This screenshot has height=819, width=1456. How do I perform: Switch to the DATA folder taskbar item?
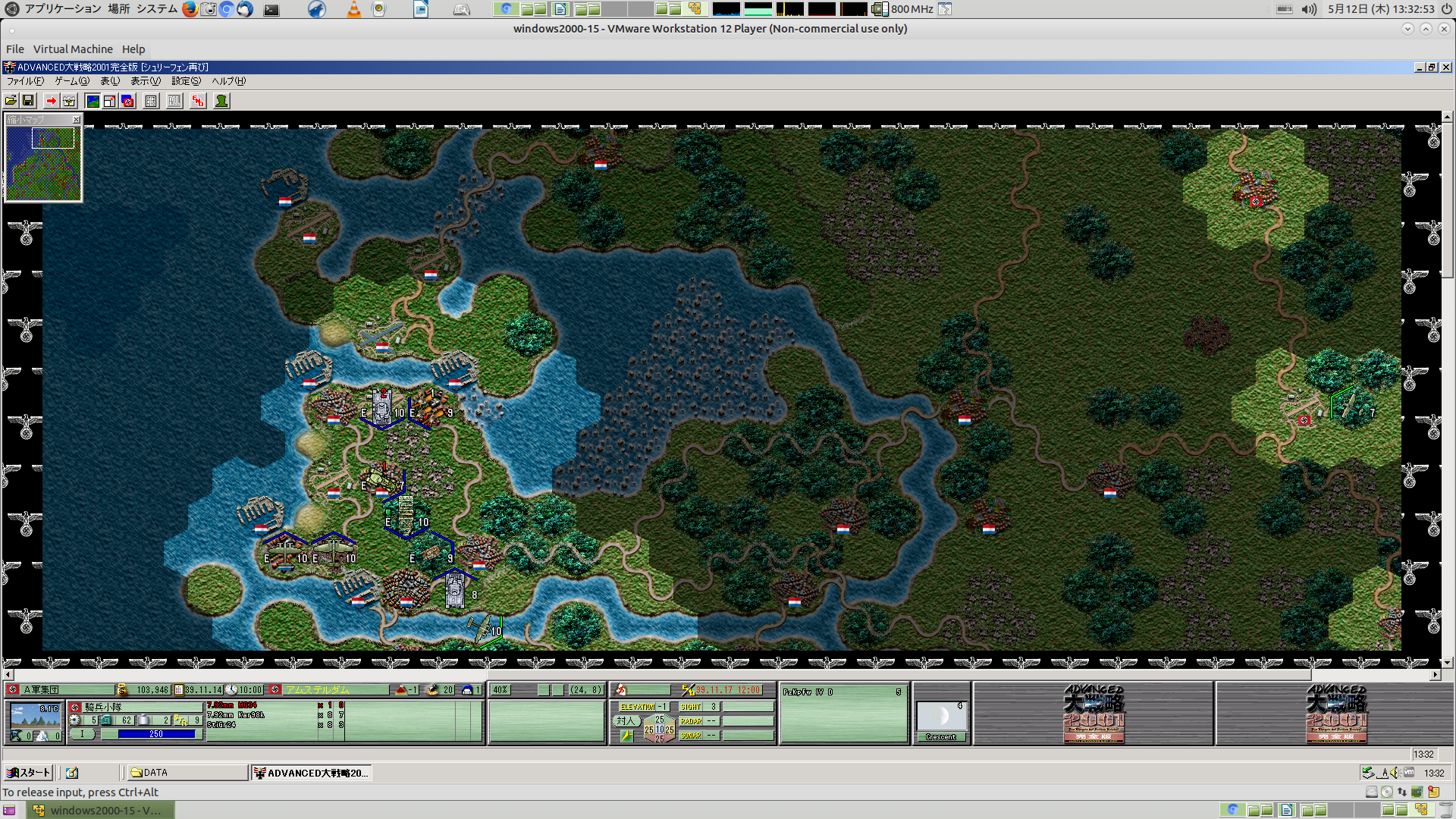(187, 773)
